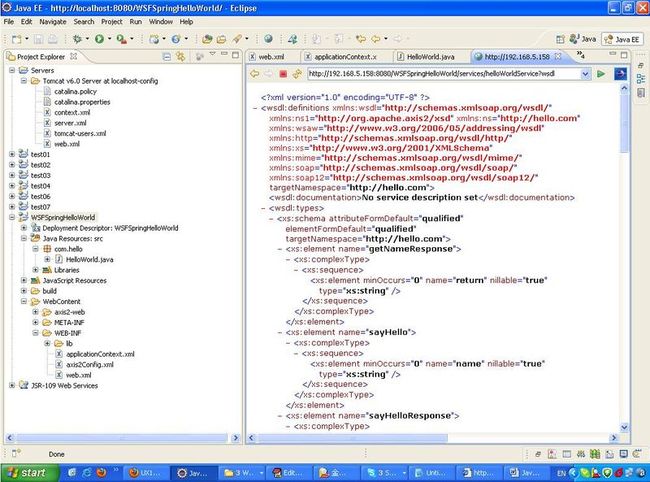This screenshot has height=482, width=650.
Task: Click into the helloWorldService?wsdl URL field
Action: tap(444, 74)
